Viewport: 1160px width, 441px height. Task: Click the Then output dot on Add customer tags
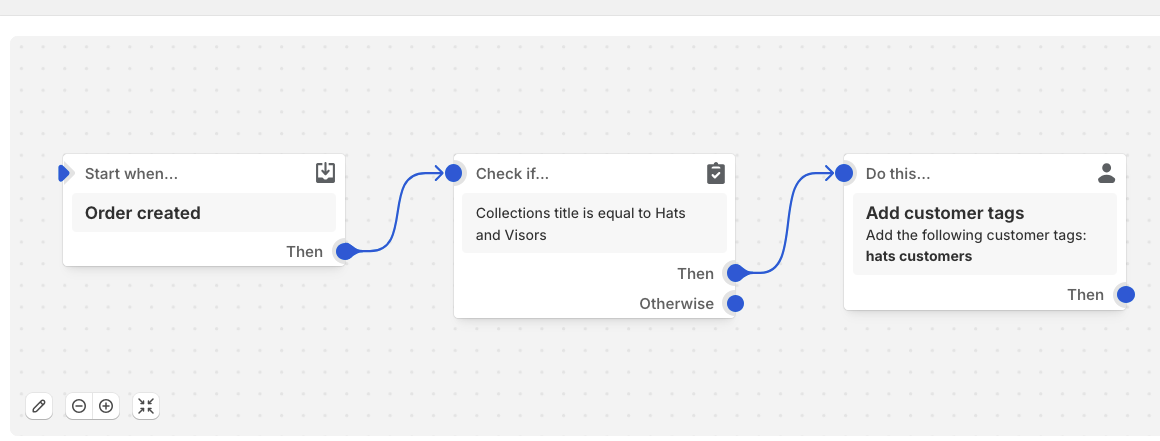(1125, 294)
